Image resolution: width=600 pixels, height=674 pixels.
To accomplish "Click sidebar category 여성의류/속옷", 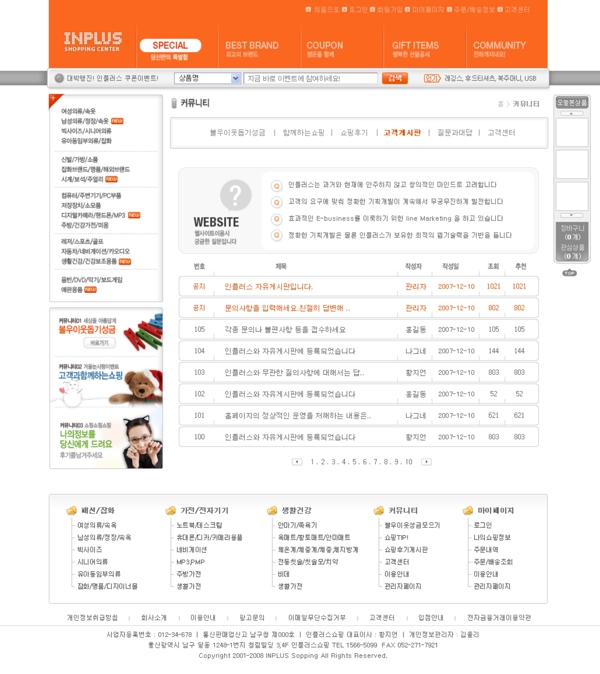I will pyautogui.click(x=78, y=111).
